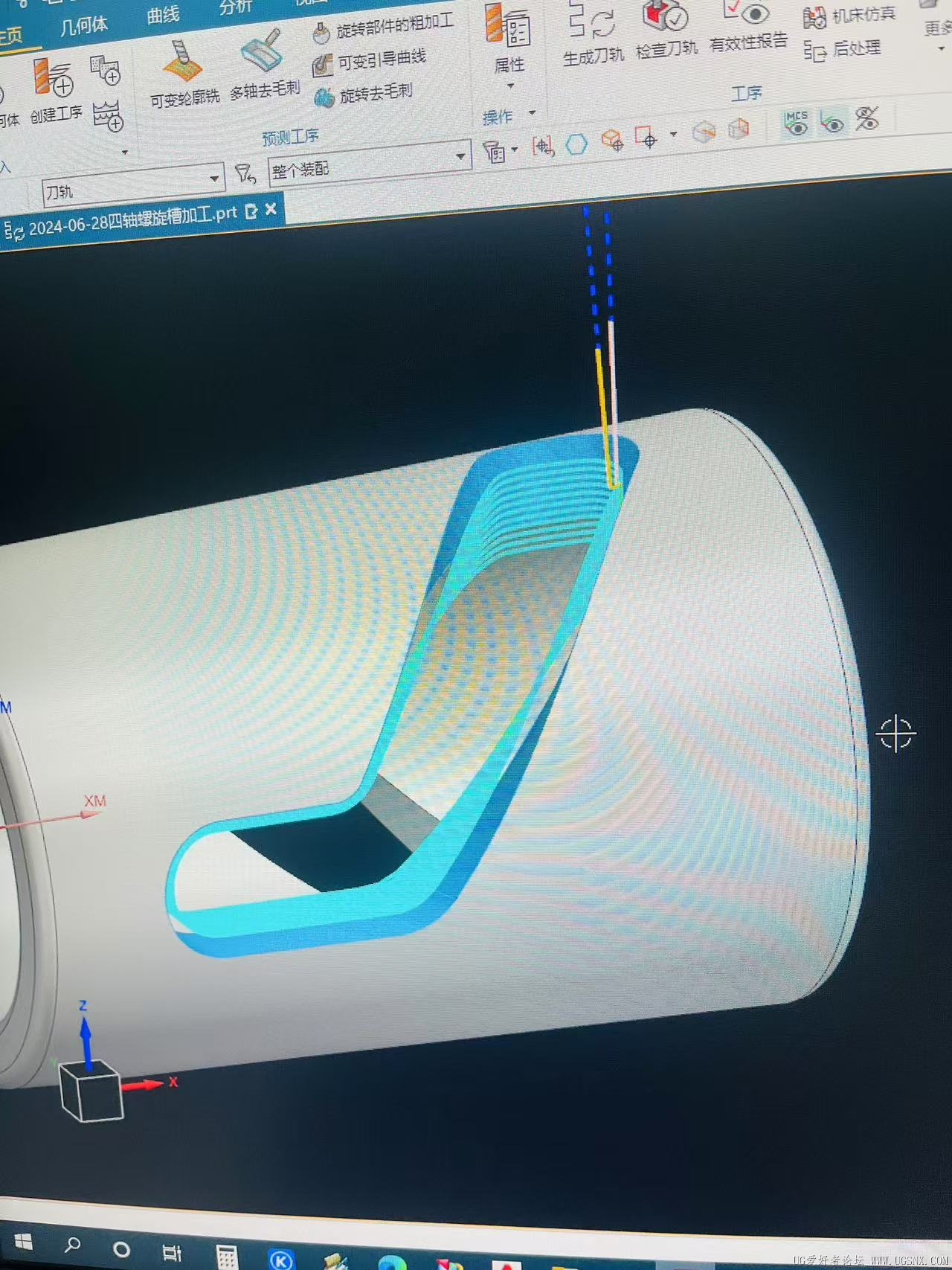Open the Calculator from the taskbar
This screenshot has width=952, height=1270.
coord(227,1257)
